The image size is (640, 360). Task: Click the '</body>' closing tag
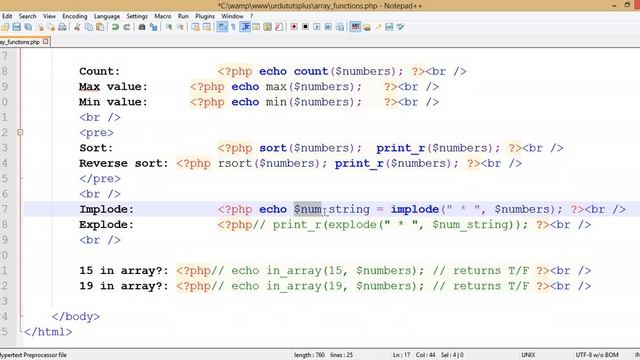76,317
